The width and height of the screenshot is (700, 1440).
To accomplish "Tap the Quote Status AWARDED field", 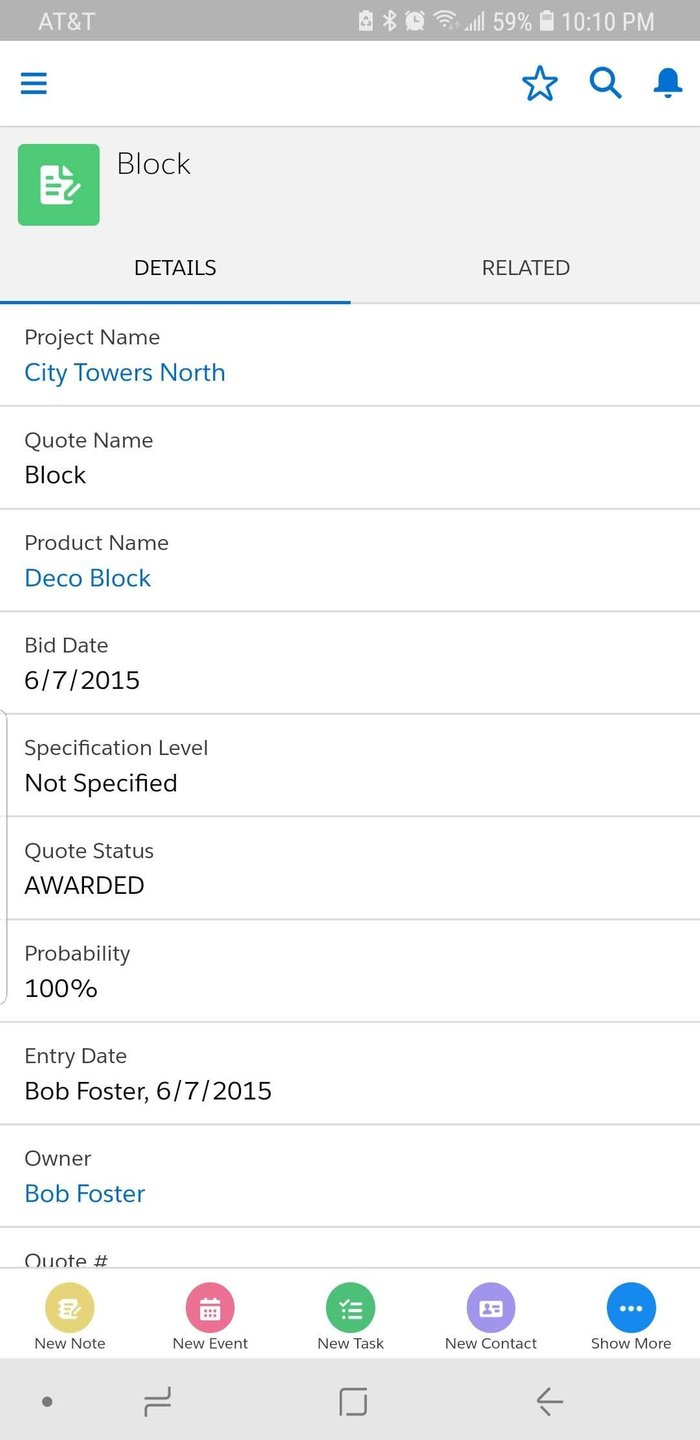I will 85,885.
